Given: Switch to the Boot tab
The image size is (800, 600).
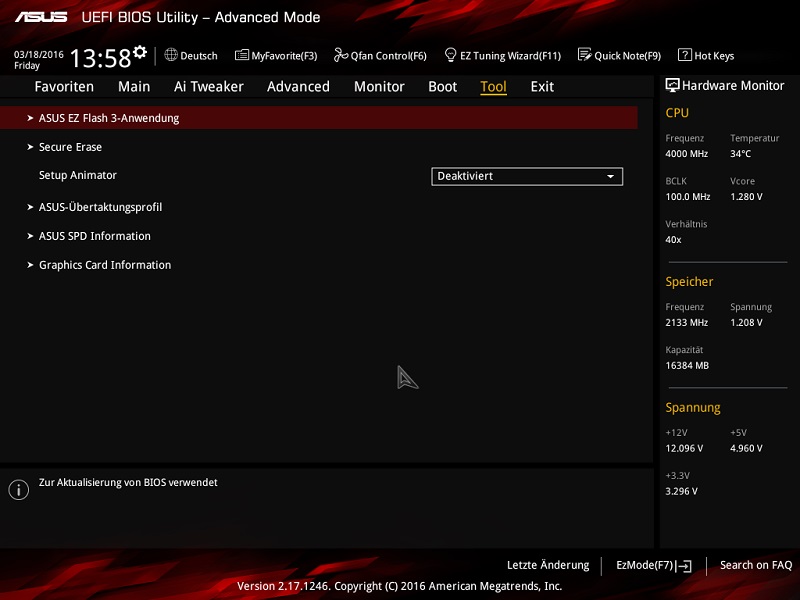Looking at the screenshot, I should (x=442, y=87).
